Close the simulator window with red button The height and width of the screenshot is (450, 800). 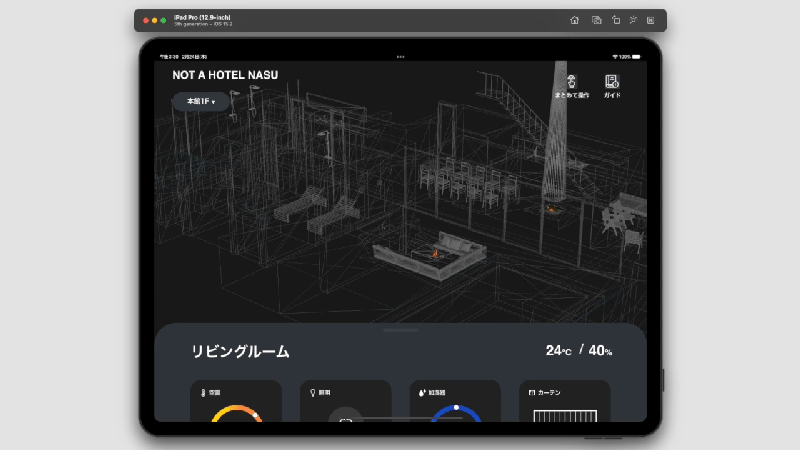(x=146, y=20)
